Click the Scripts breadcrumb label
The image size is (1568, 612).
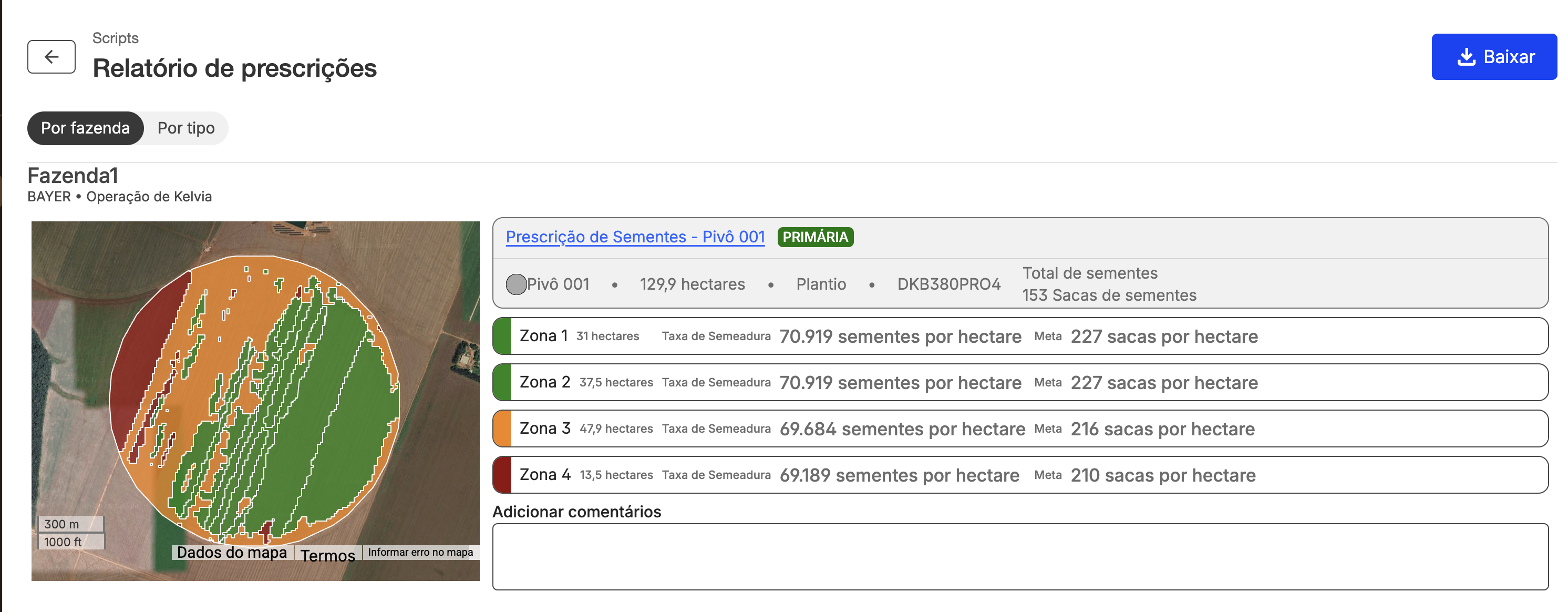(115, 38)
